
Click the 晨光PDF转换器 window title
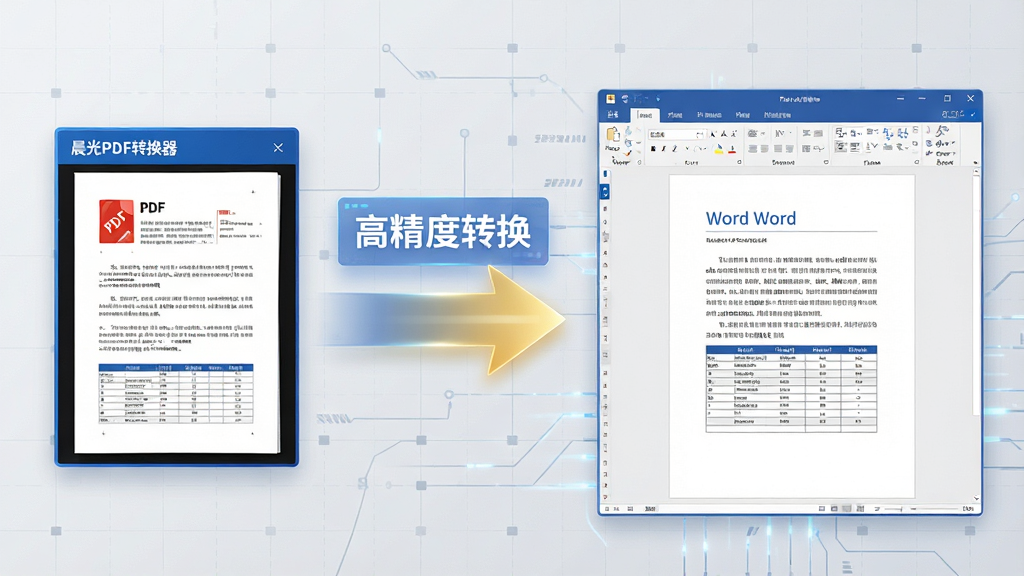124,148
